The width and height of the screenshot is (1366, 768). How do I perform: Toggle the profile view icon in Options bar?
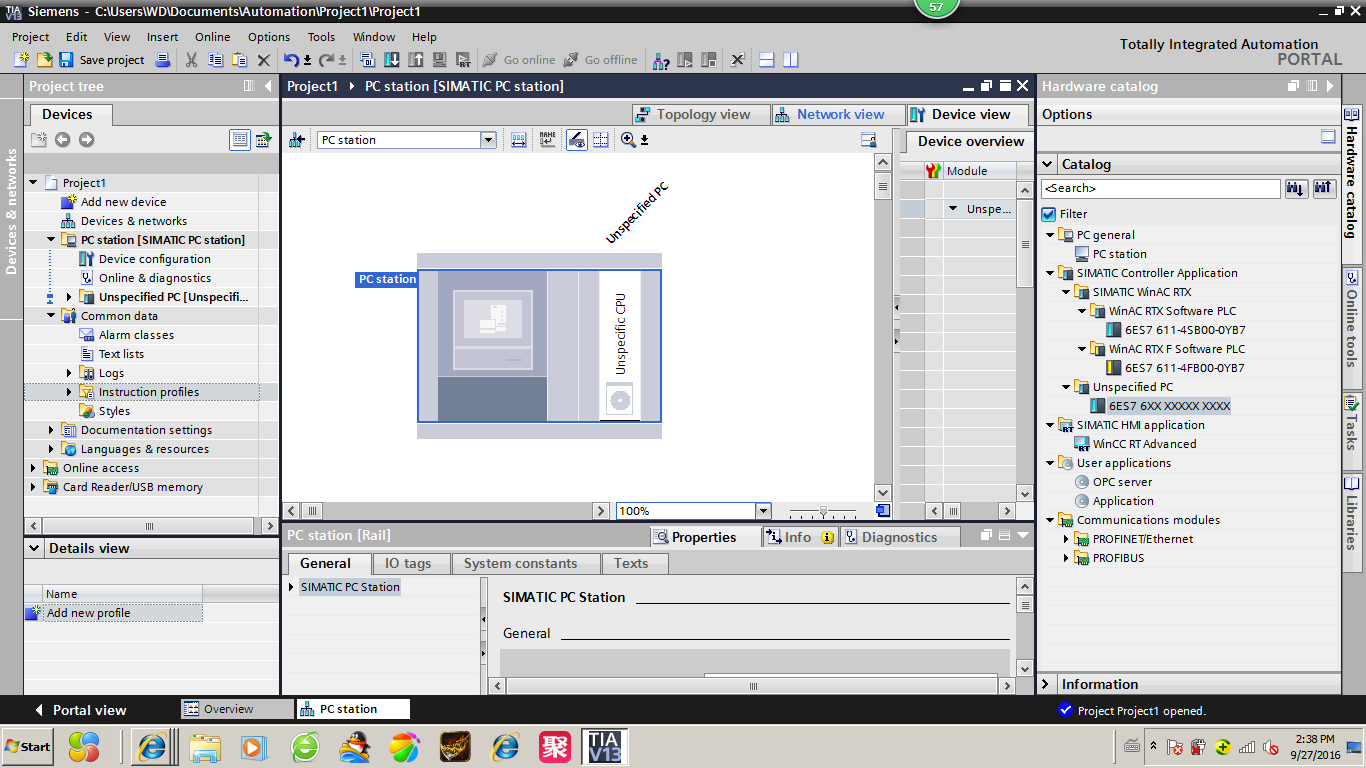point(1328,137)
